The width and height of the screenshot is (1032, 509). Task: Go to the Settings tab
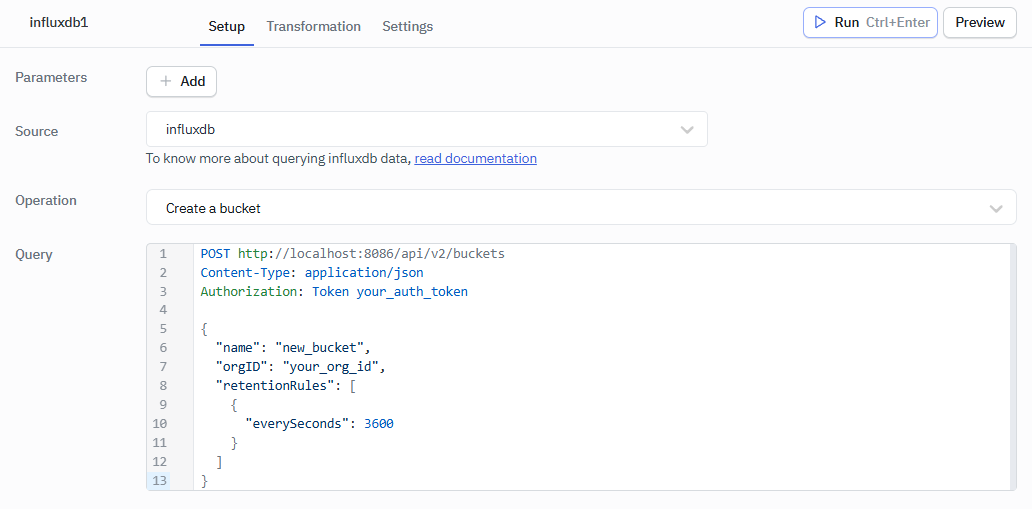407,26
